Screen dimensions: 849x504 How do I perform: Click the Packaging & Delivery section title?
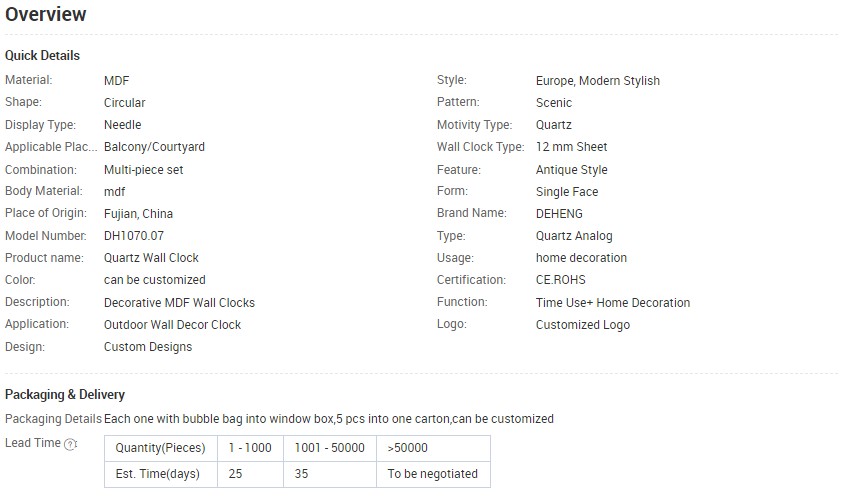click(x=65, y=395)
